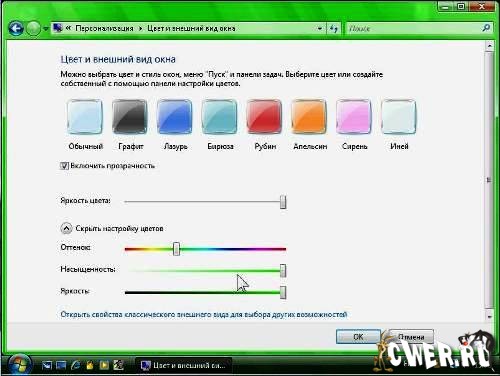Select the 'Обычный' color swatch
Viewport: 500px width, 376px height.
pyautogui.click(x=85, y=117)
